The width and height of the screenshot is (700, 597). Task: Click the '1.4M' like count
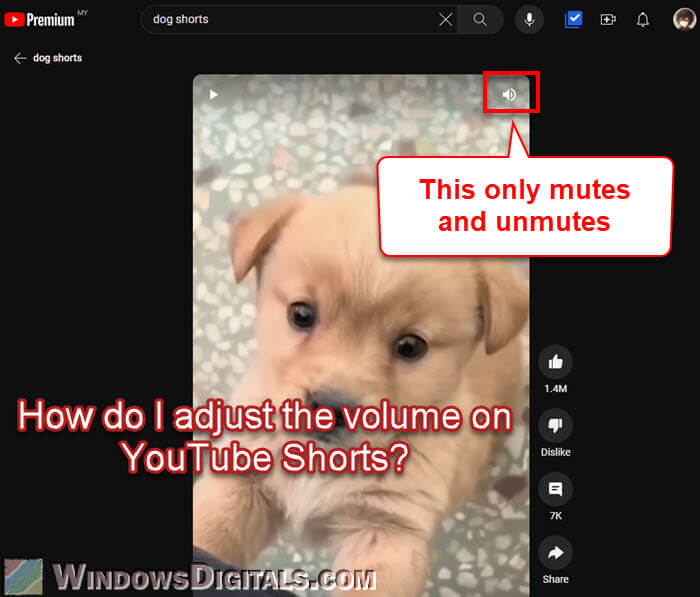pyautogui.click(x=555, y=388)
